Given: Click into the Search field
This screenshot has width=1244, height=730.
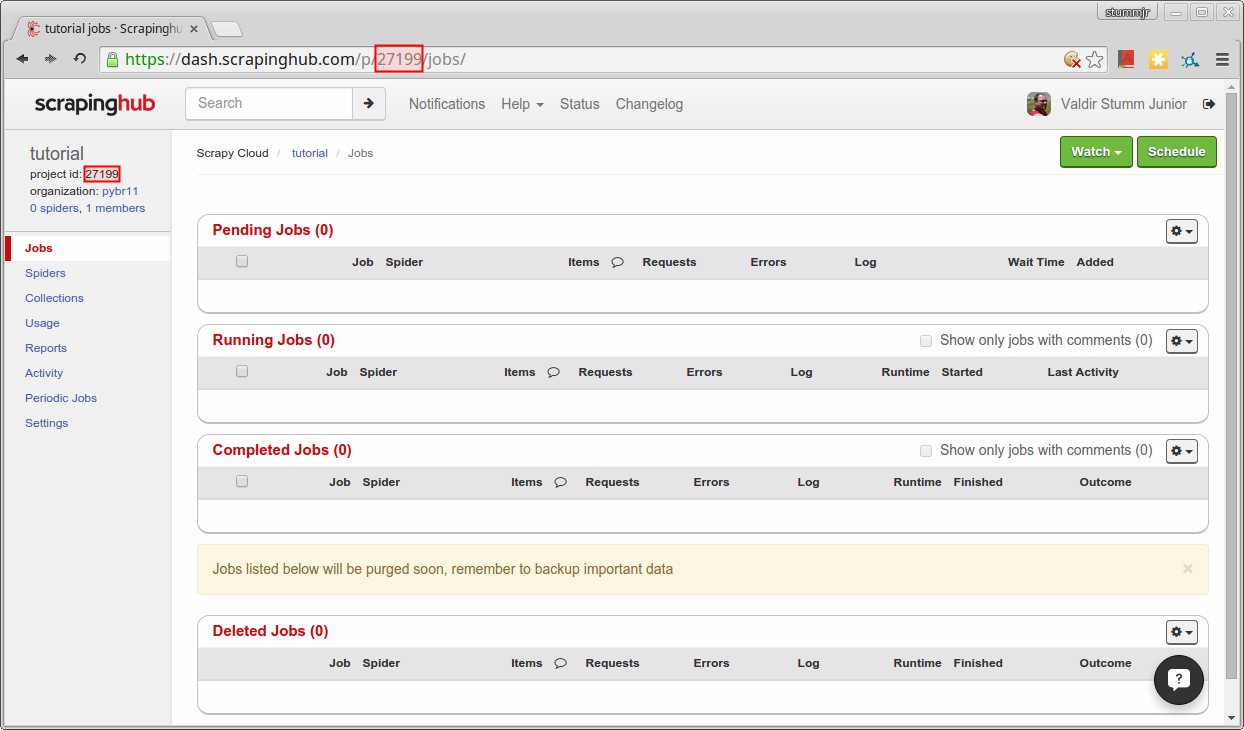Looking at the screenshot, I should click(x=269, y=103).
